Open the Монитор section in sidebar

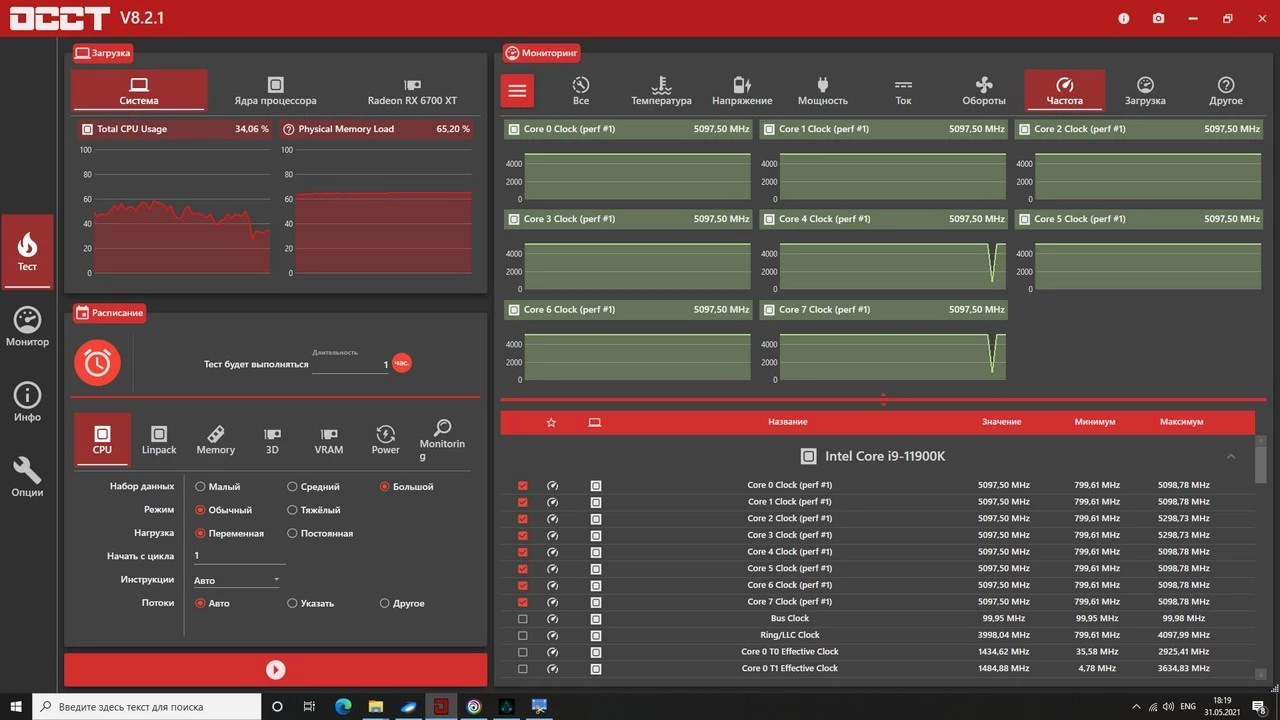[27, 327]
